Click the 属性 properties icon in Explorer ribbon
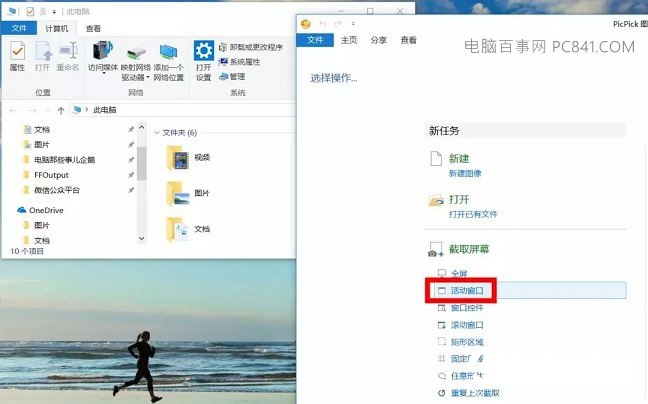The image size is (648, 404). click(17, 51)
